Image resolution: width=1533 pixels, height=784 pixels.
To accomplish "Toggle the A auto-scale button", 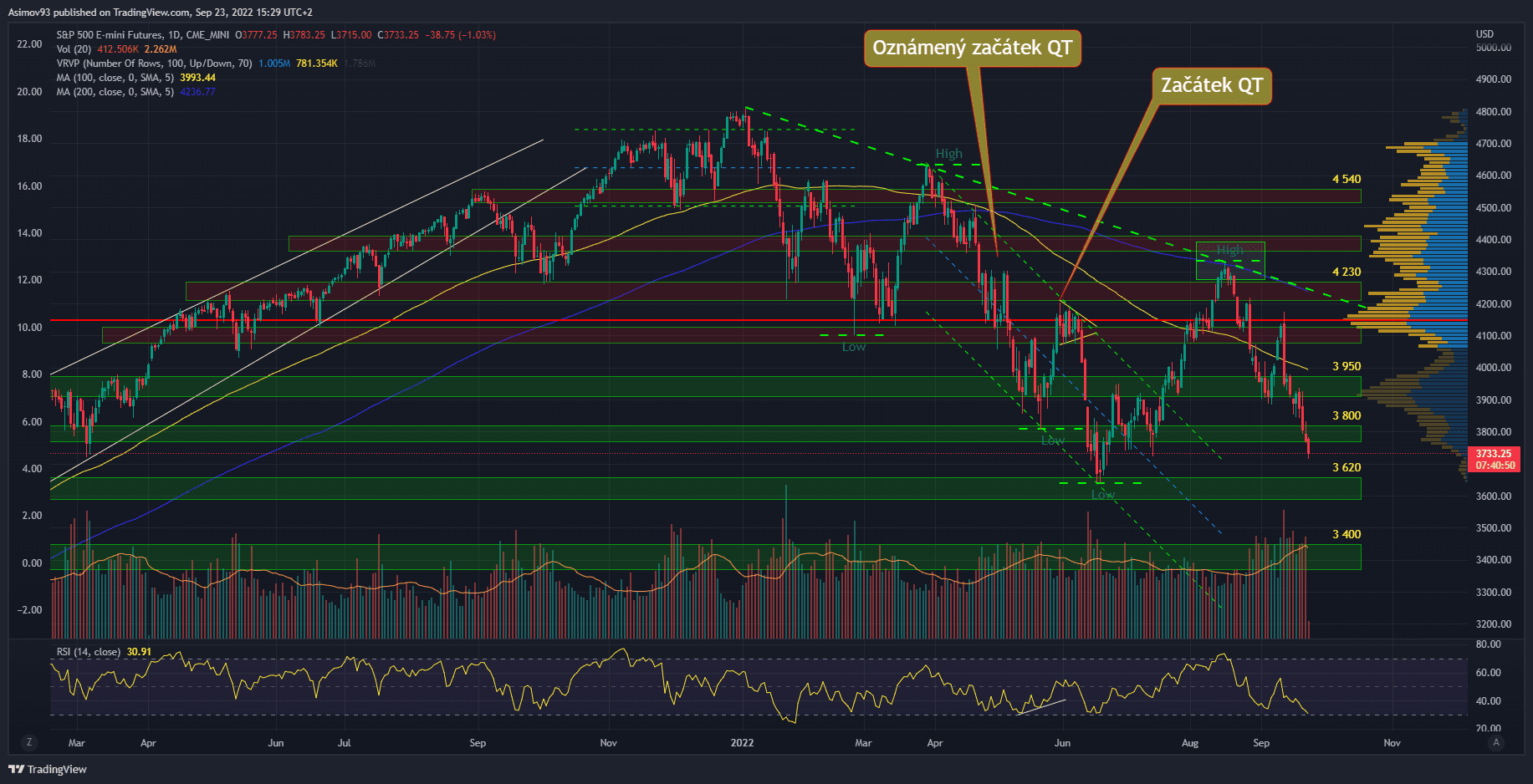I will coord(1495,742).
